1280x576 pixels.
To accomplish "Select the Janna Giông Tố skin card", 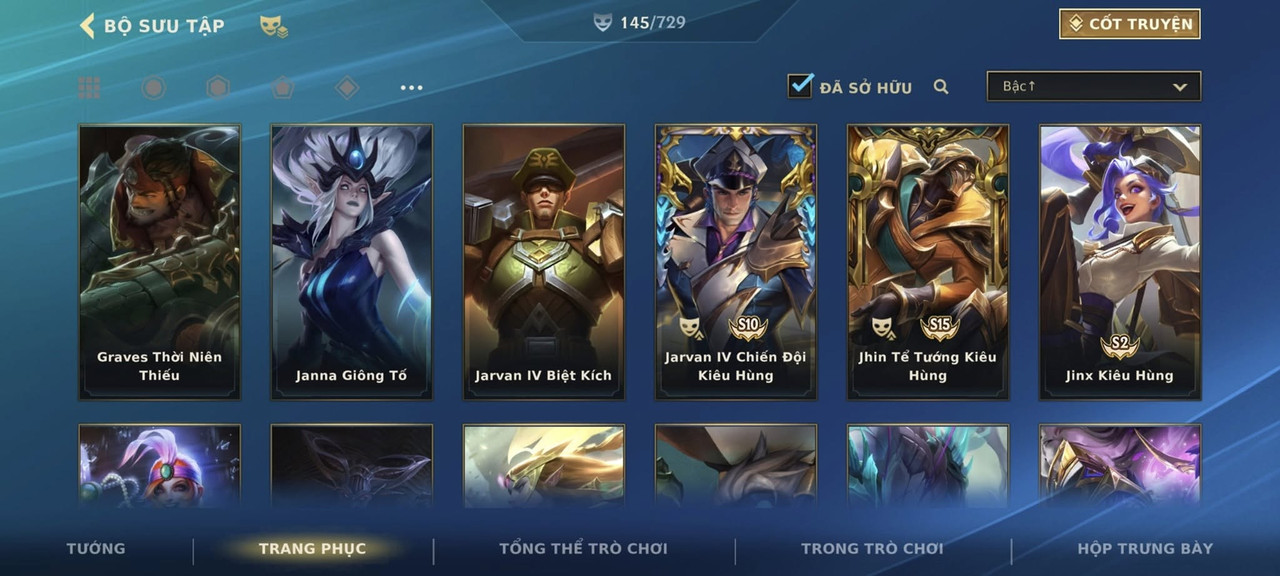I will click(352, 262).
